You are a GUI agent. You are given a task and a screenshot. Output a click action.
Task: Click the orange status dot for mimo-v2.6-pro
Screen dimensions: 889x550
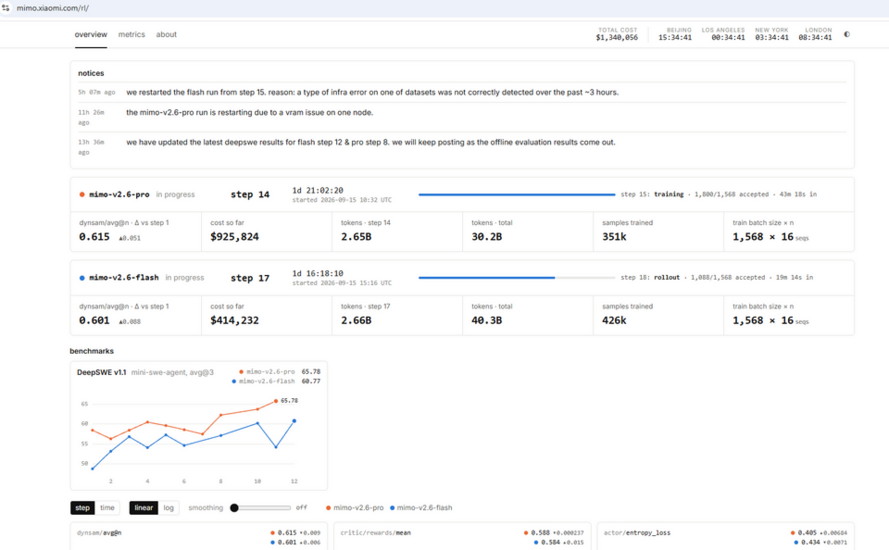[82, 194]
